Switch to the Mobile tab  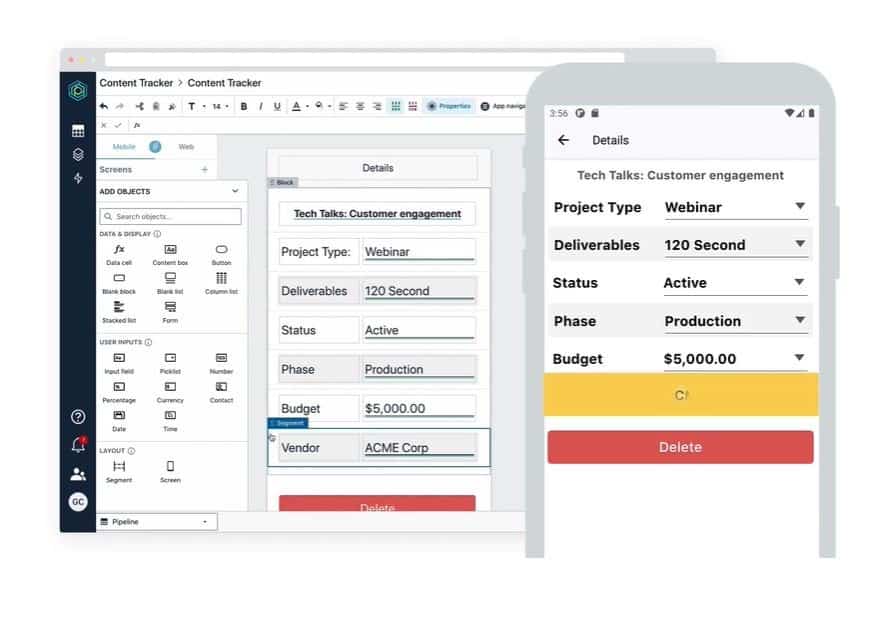125,147
